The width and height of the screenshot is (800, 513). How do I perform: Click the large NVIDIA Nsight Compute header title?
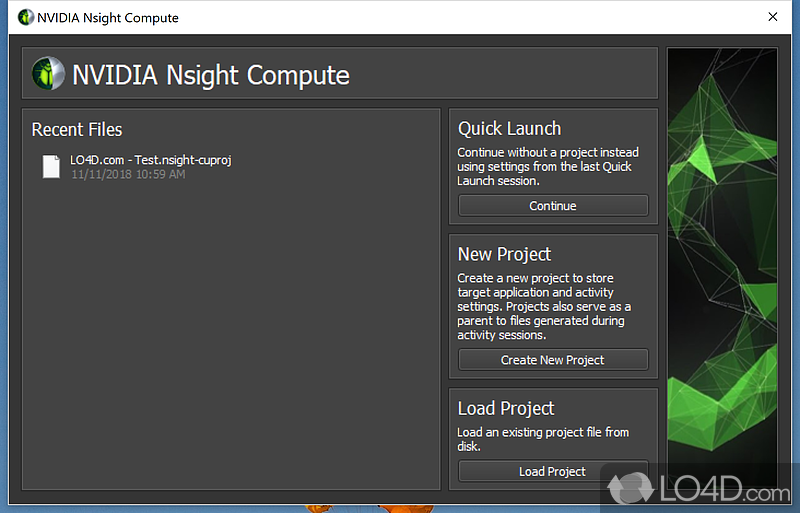pos(211,75)
